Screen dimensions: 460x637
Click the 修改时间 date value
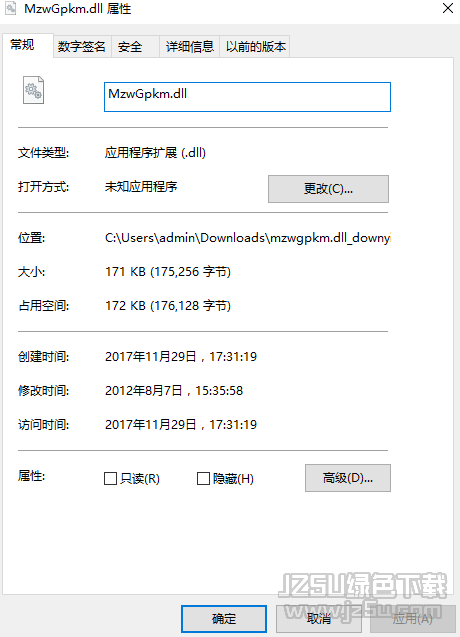click(174, 391)
